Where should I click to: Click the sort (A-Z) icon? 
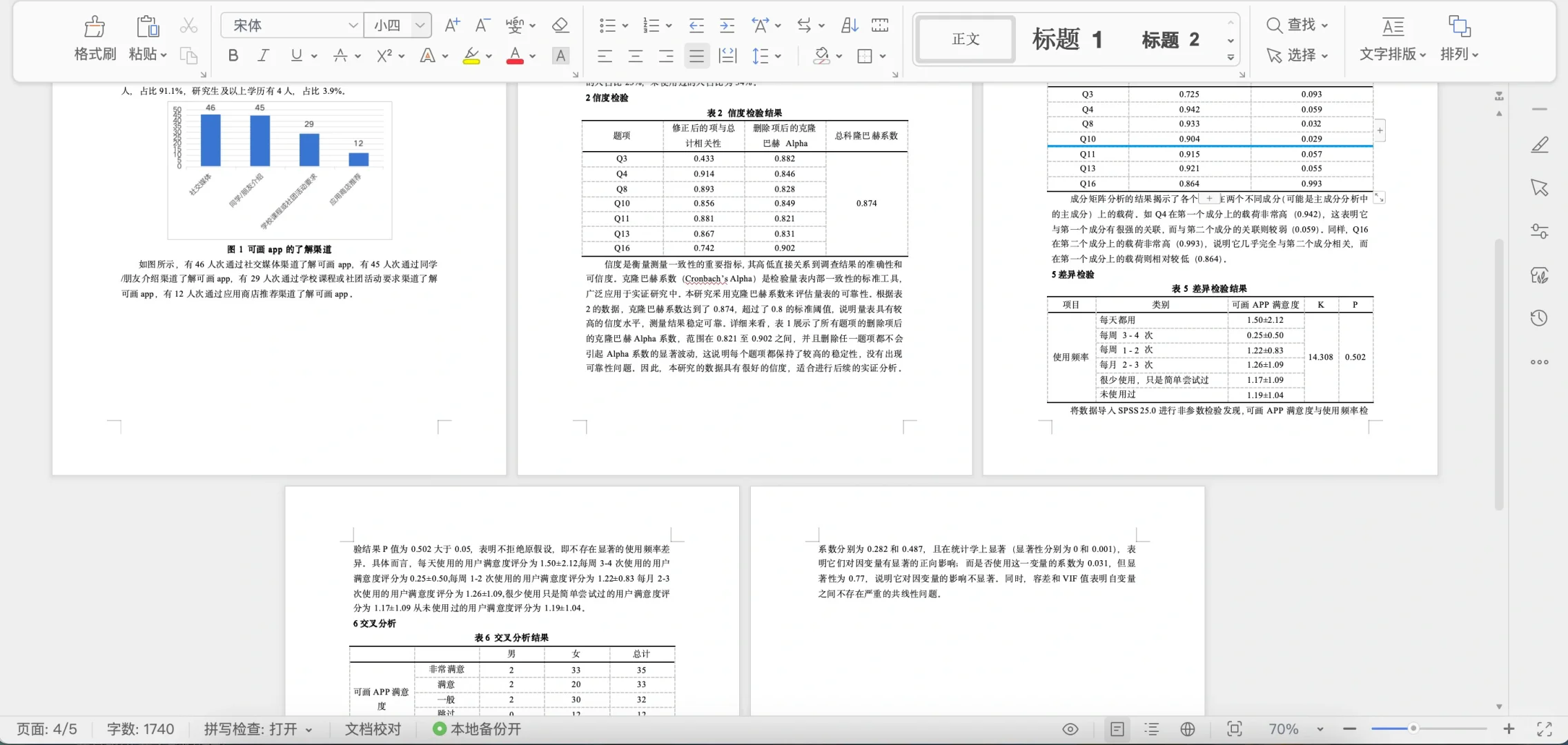pos(850,26)
